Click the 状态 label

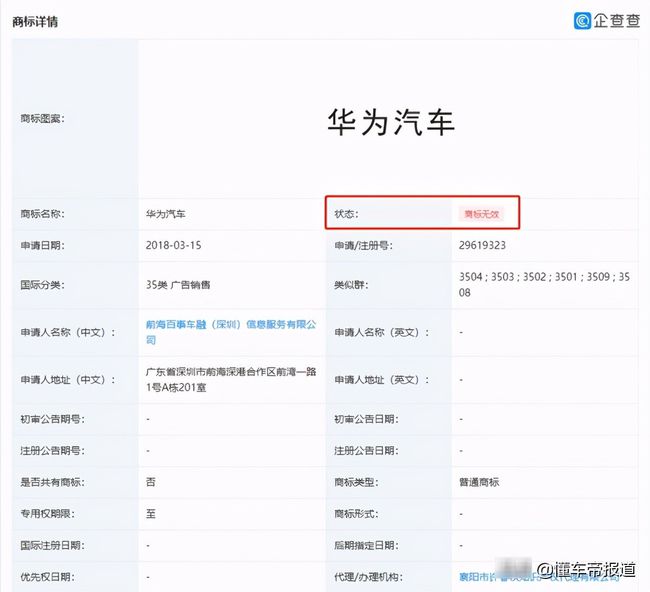tap(347, 214)
